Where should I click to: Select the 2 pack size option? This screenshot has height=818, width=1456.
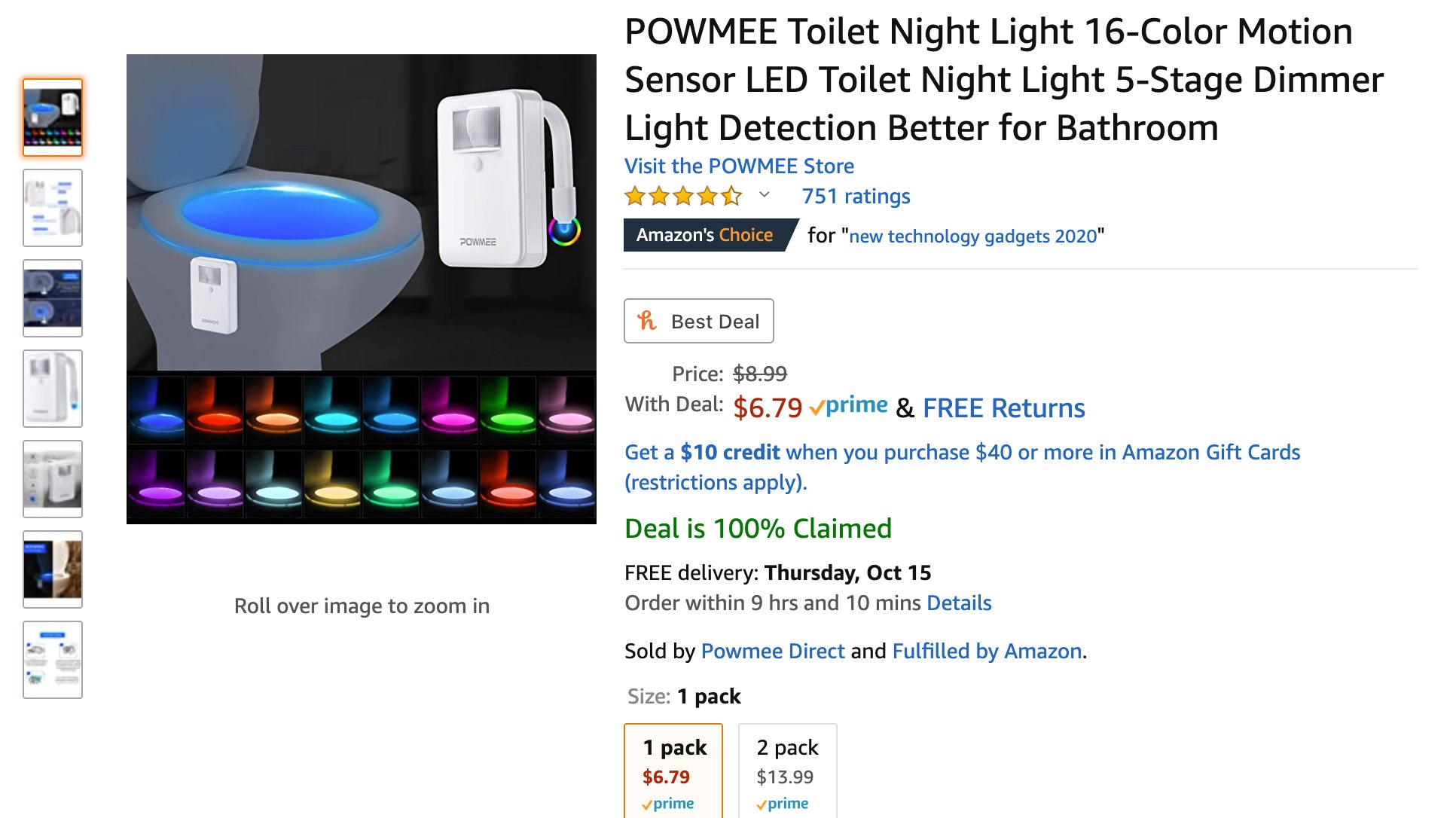click(x=786, y=768)
